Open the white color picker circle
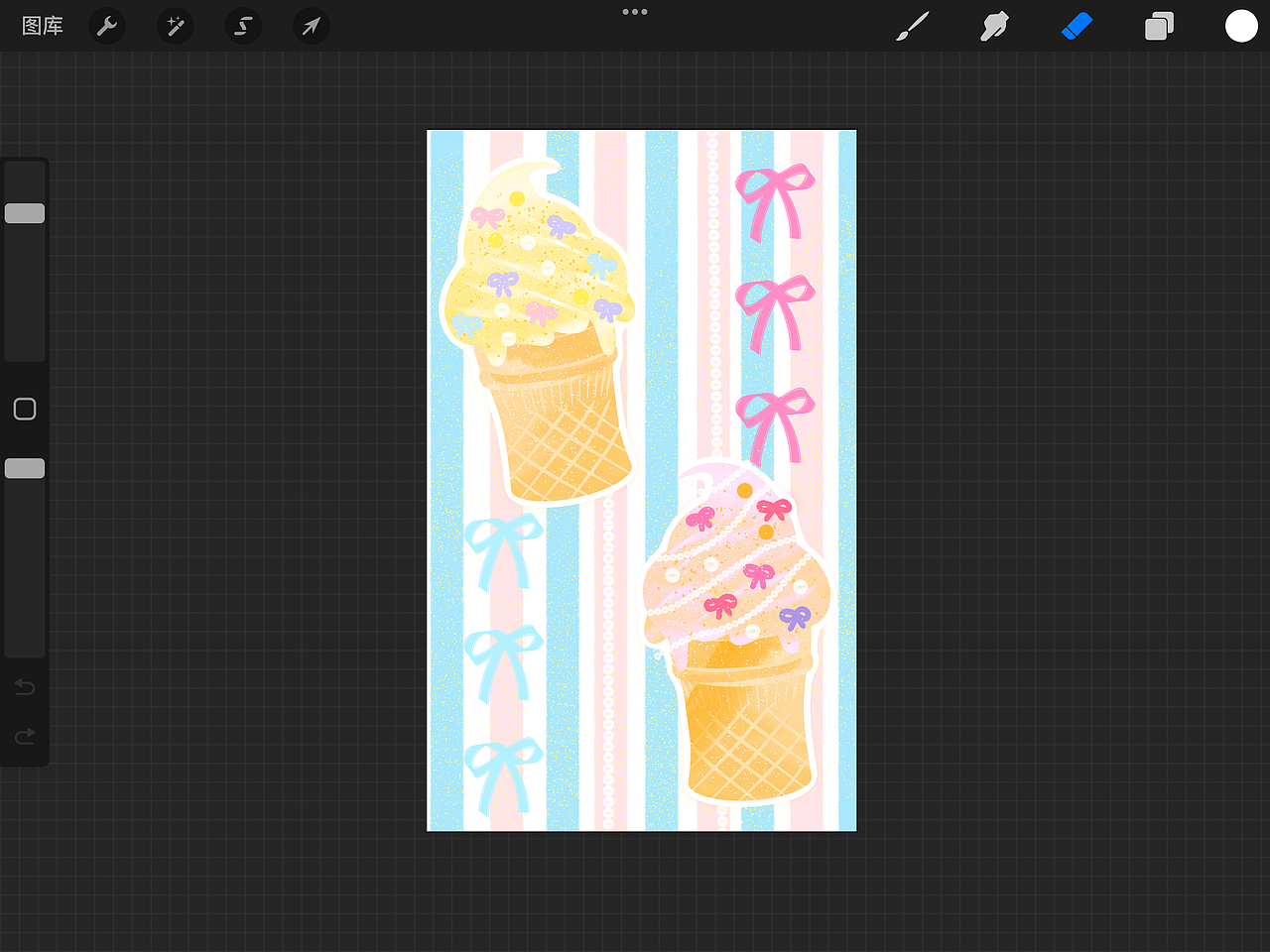The height and width of the screenshot is (952, 1270). 1241,26
